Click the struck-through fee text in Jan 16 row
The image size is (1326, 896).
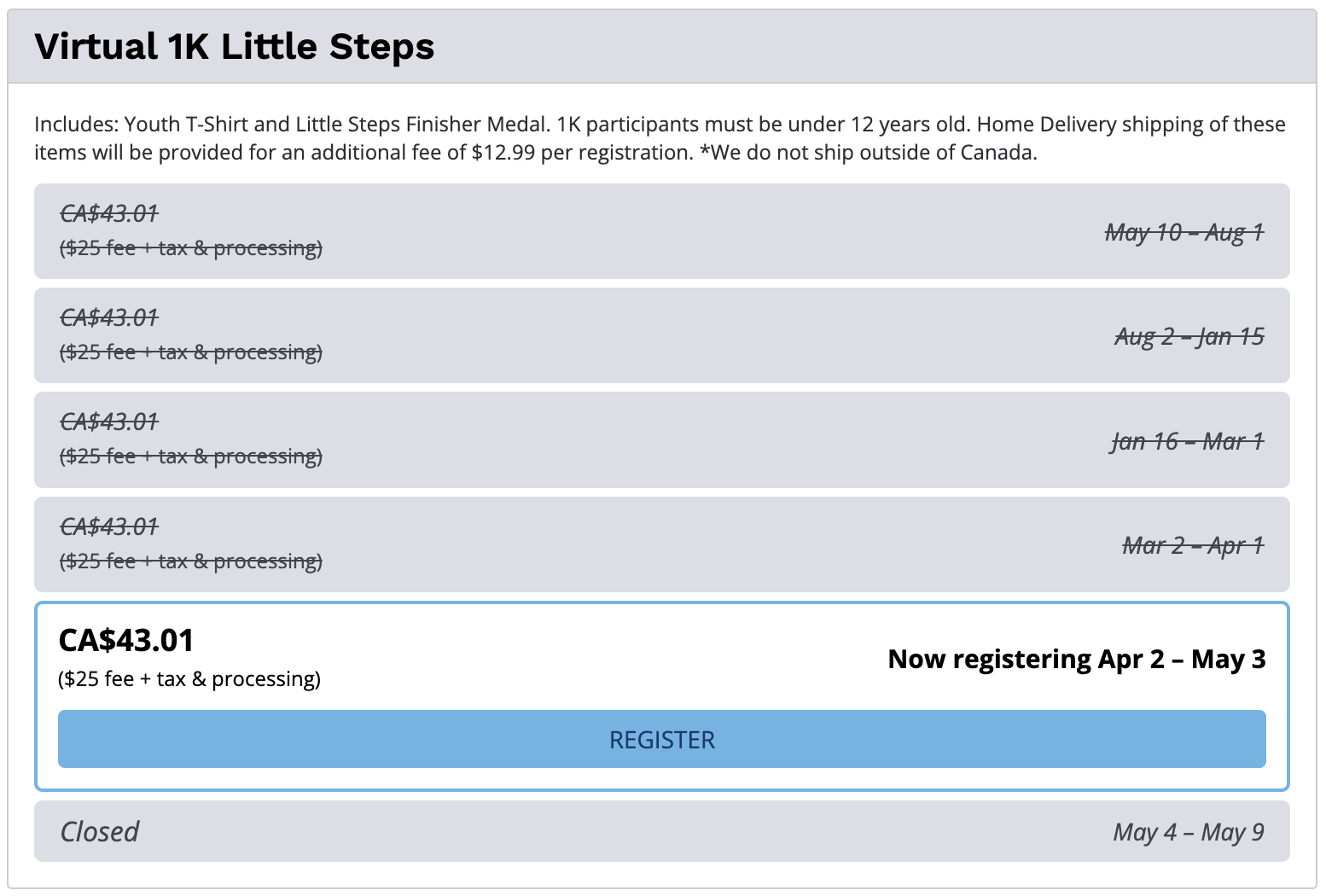tap(191, 457)
